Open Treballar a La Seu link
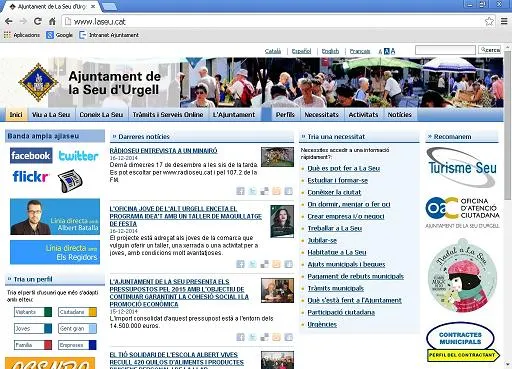The width and height of the screenshot is (512, 369). click(x=335, y=228)
